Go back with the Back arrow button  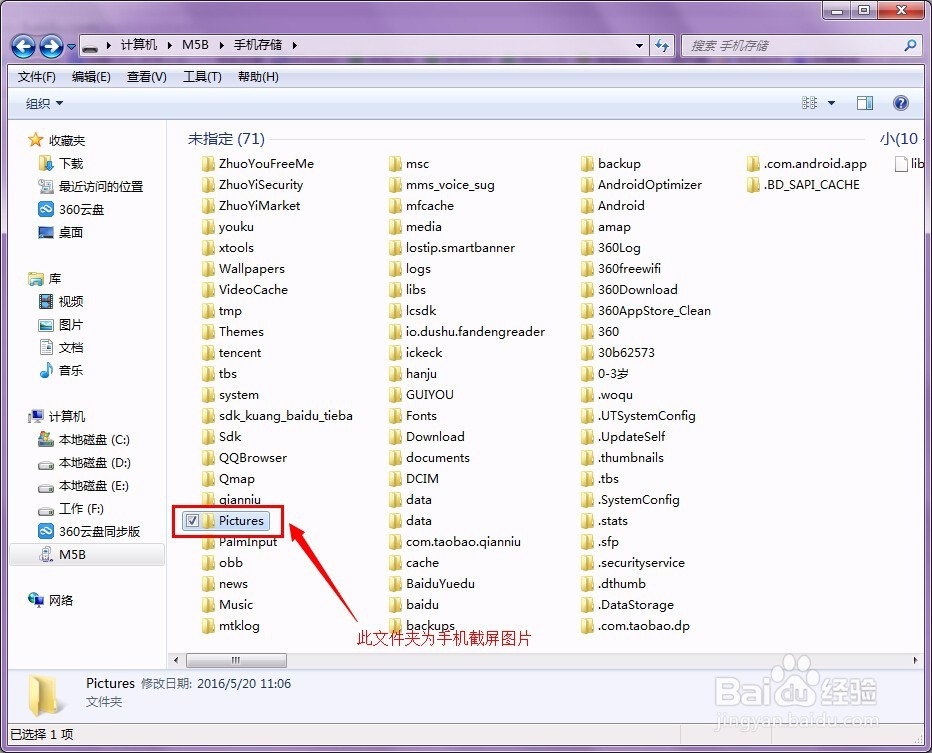[x=24, y=46]
